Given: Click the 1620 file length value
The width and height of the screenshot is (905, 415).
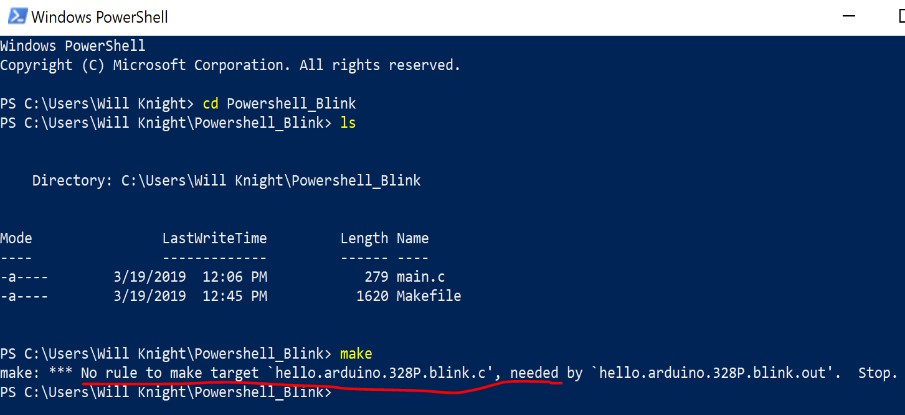Looking at the screenshot, I should click(x=372, y=296).
